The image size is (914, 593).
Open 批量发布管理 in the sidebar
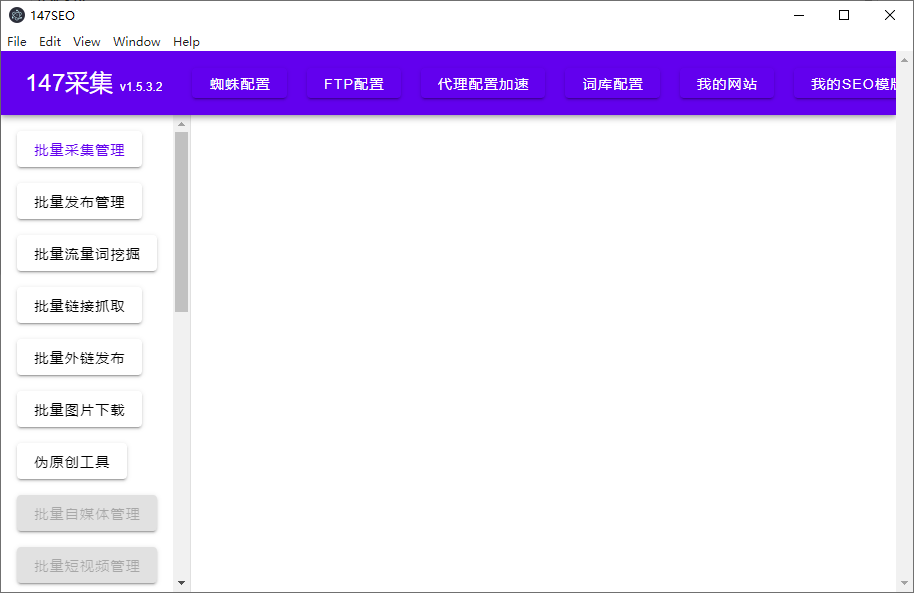pos(79,202)
